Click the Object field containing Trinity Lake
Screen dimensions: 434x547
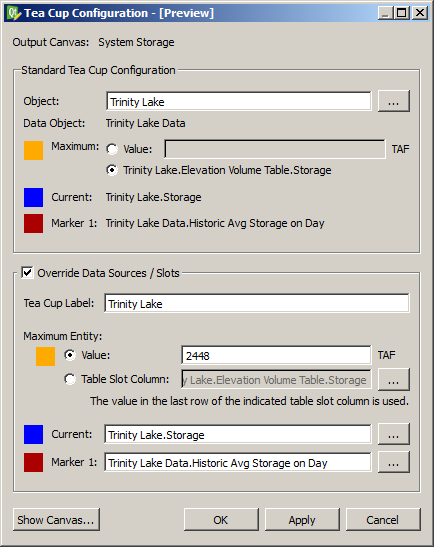(x=239, y=101)
